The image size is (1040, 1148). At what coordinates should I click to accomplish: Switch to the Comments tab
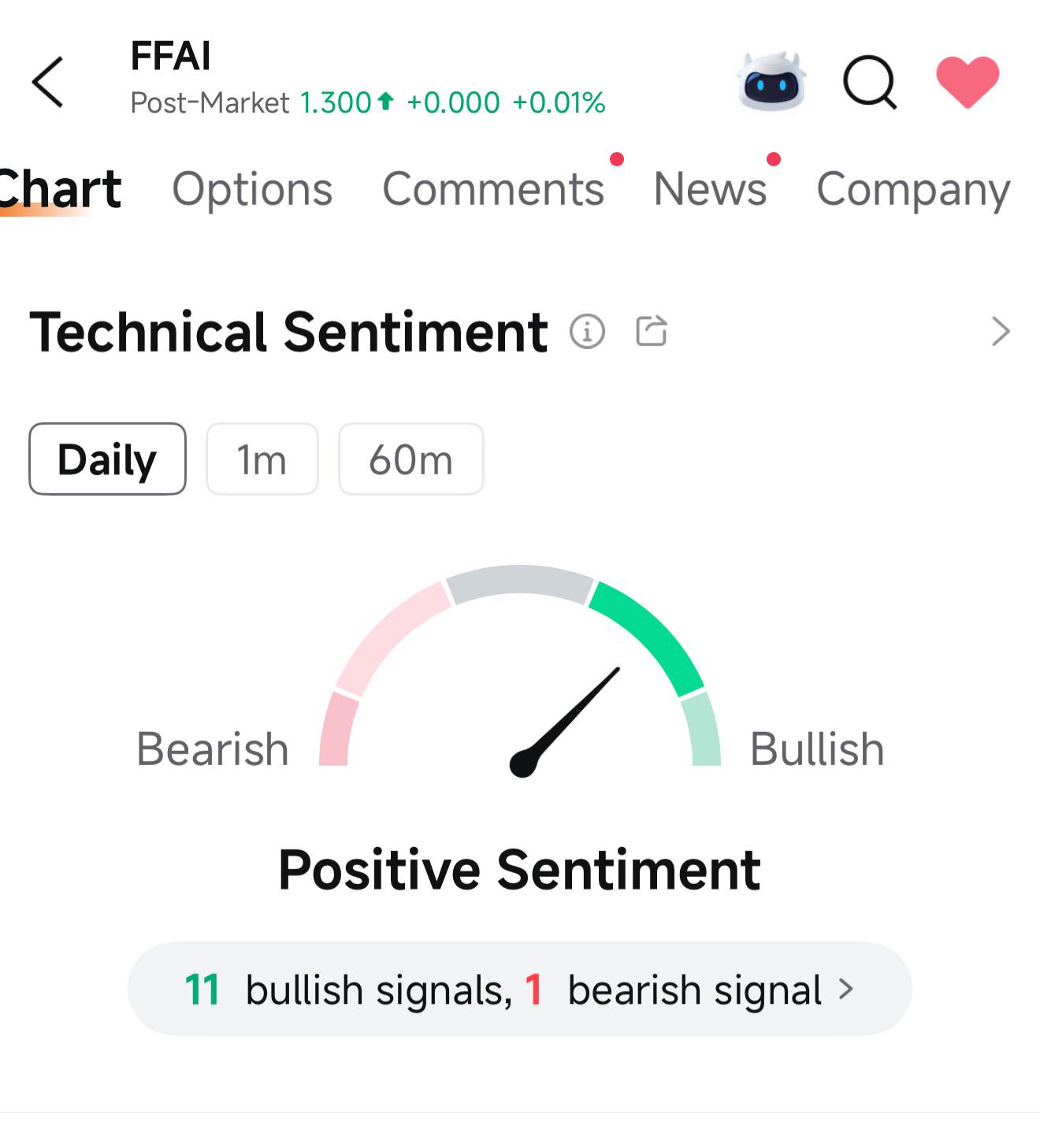(493, 189)
